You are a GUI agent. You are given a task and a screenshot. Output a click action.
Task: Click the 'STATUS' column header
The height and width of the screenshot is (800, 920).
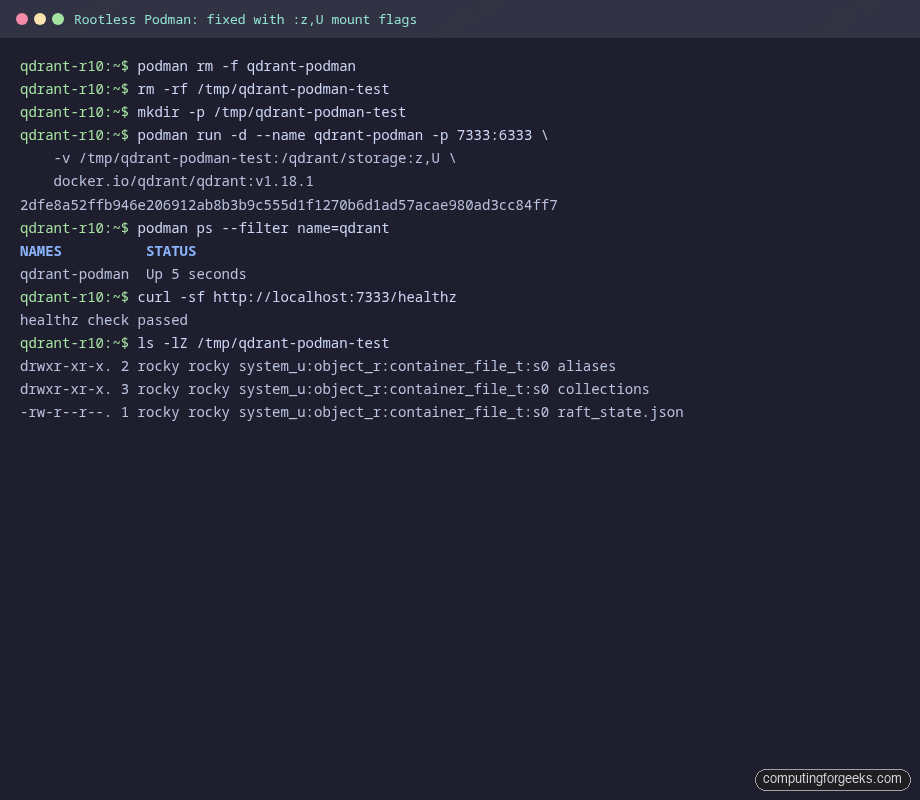(x=171, y=251)
